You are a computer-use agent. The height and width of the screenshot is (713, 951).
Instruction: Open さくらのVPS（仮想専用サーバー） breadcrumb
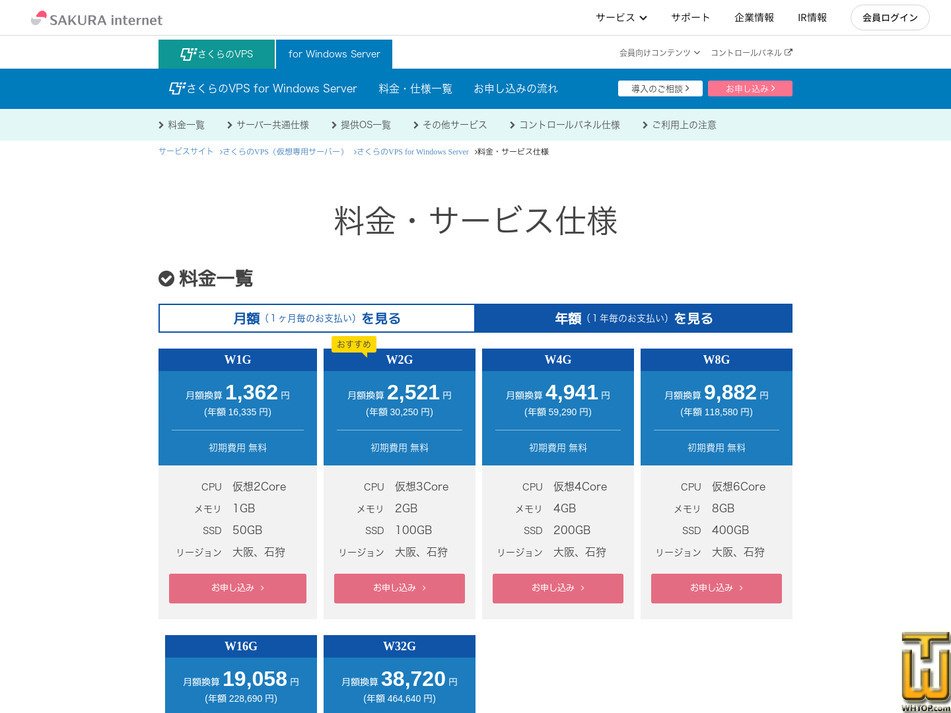284,152
